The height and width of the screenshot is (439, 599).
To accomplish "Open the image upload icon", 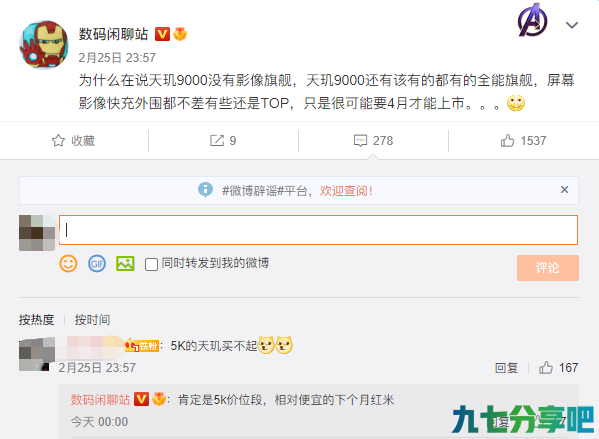I will [x=125, y=264].
